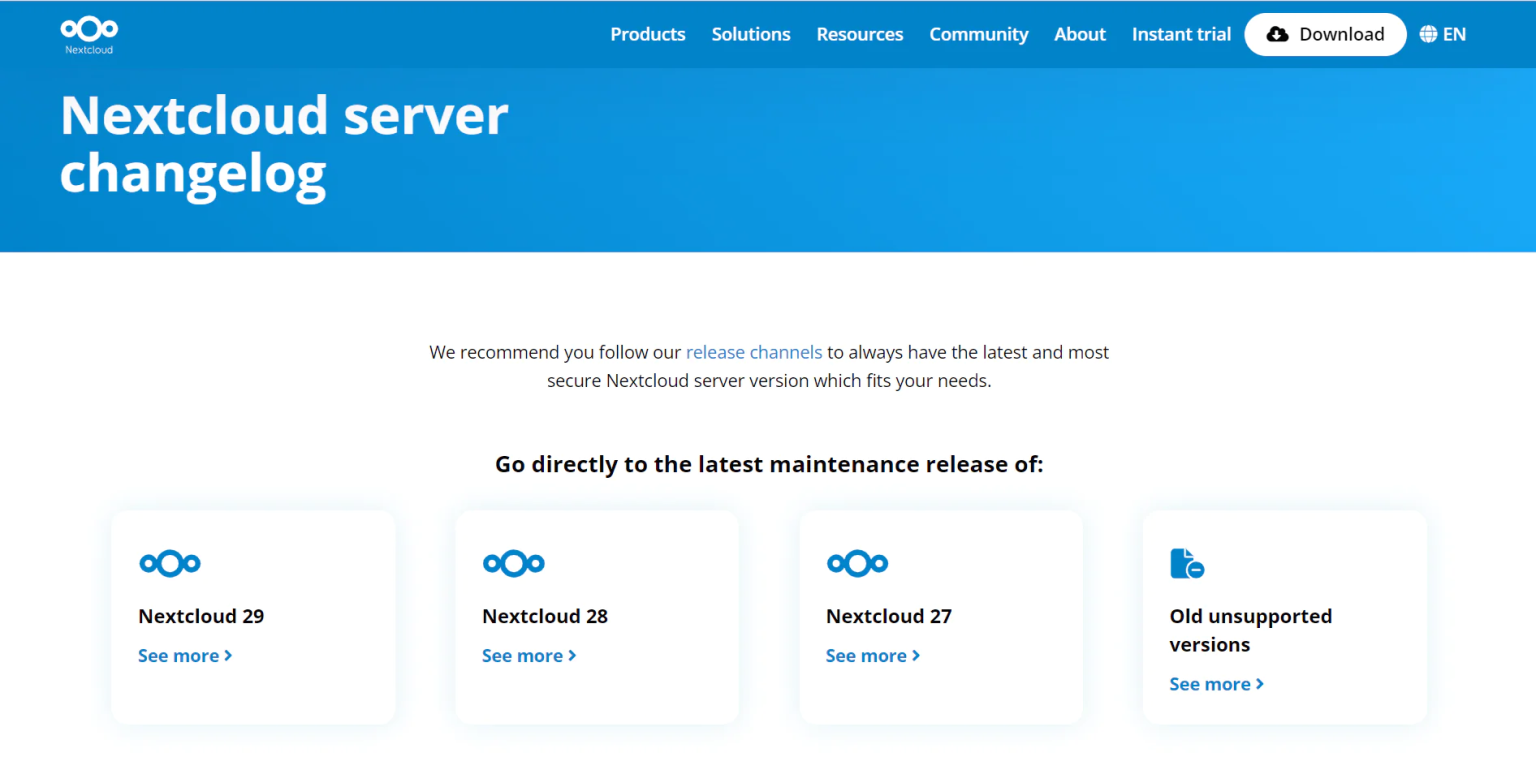The image size is (1536, 757).
Task: Click the Nextcloud 28 card logo
Action: click(514, 563)
